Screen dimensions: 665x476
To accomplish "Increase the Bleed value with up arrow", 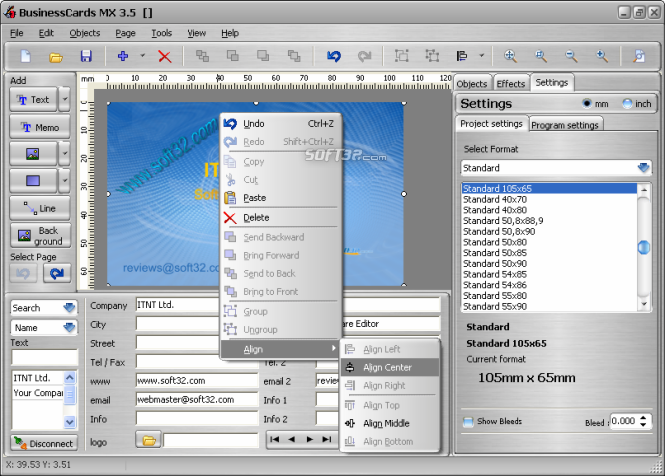I will pos(643,417).
